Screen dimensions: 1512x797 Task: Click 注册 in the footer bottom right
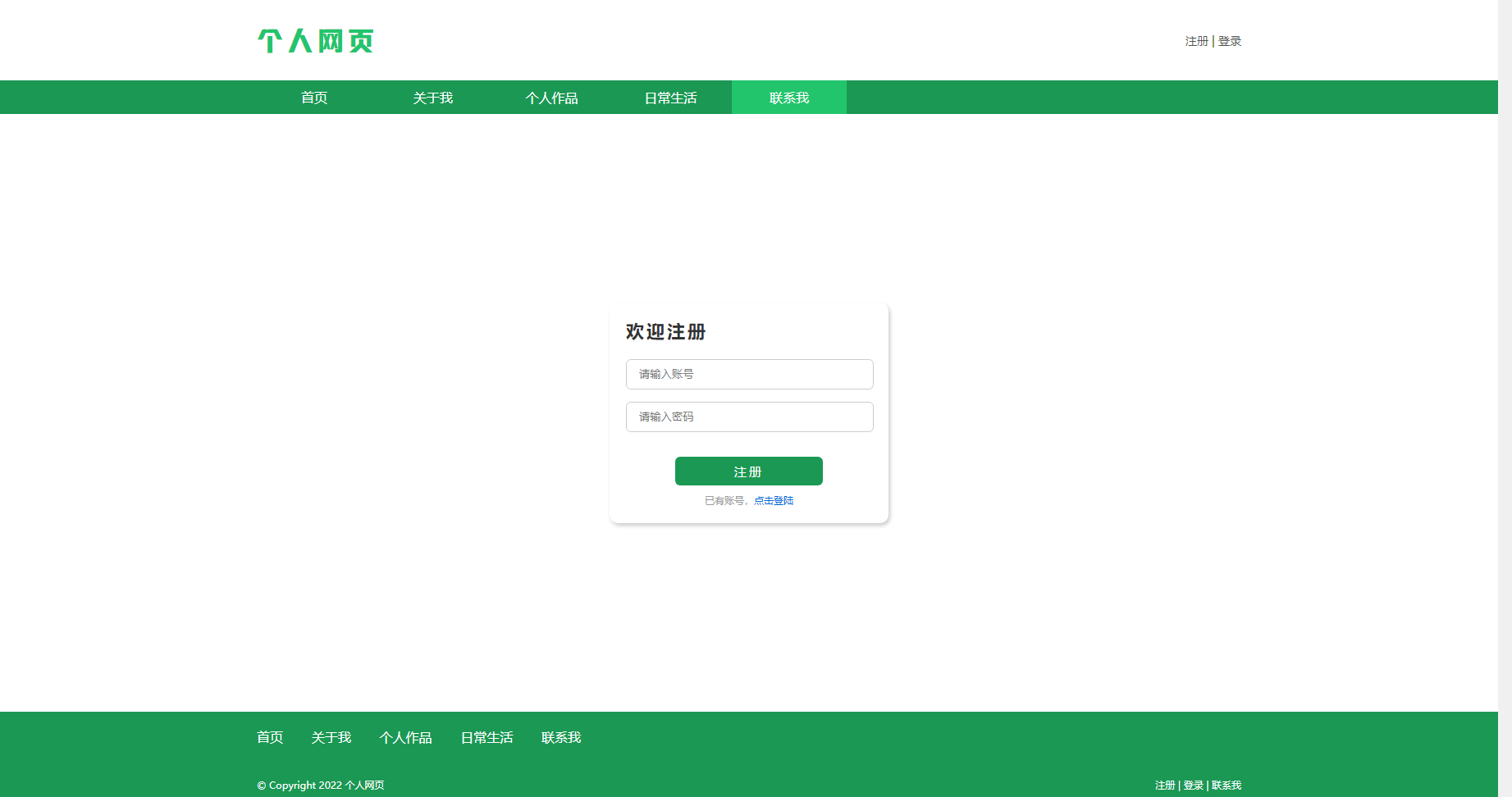pos(1165,786)
